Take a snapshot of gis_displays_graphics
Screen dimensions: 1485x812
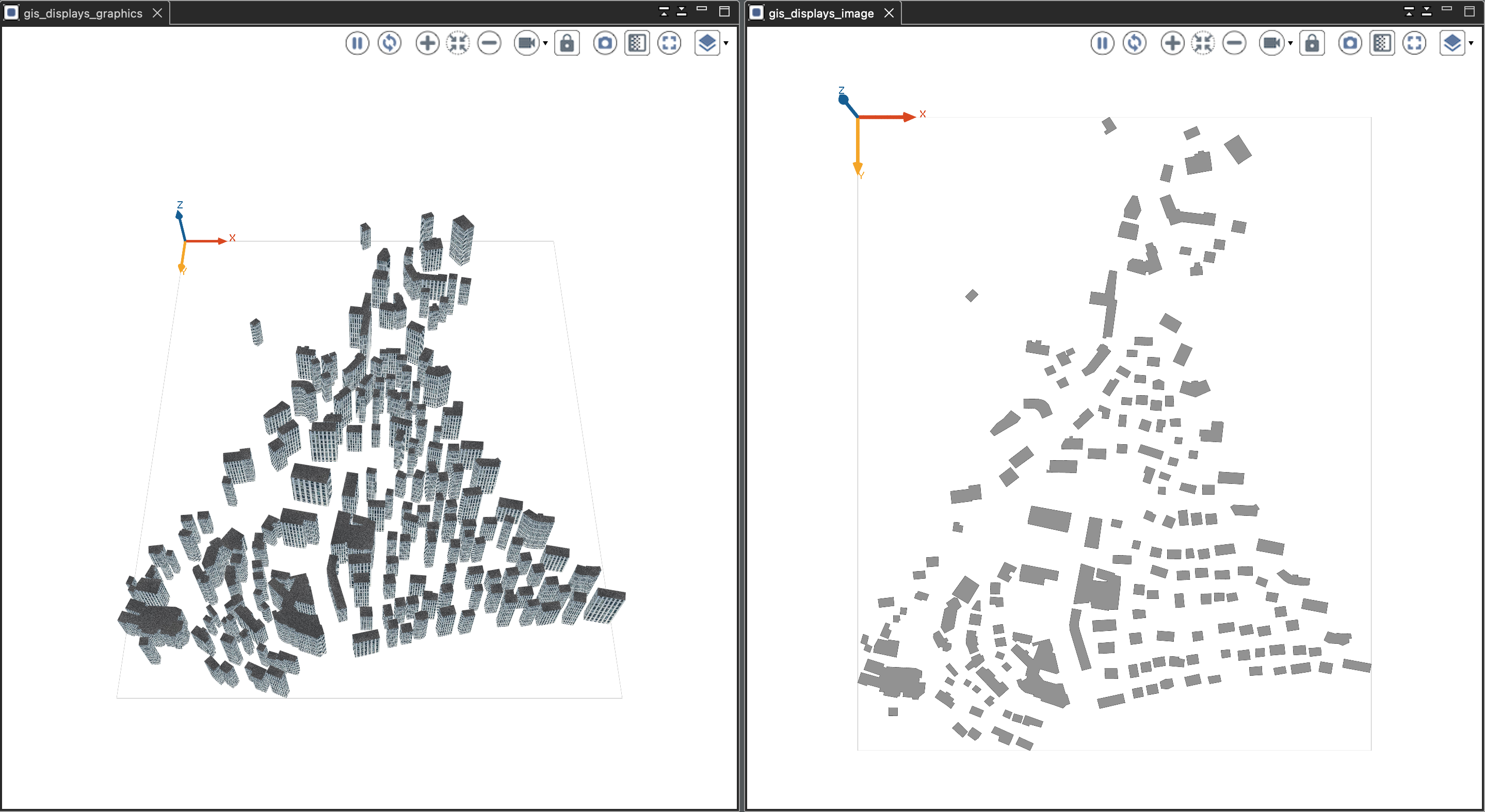click(x=605, y=43)
